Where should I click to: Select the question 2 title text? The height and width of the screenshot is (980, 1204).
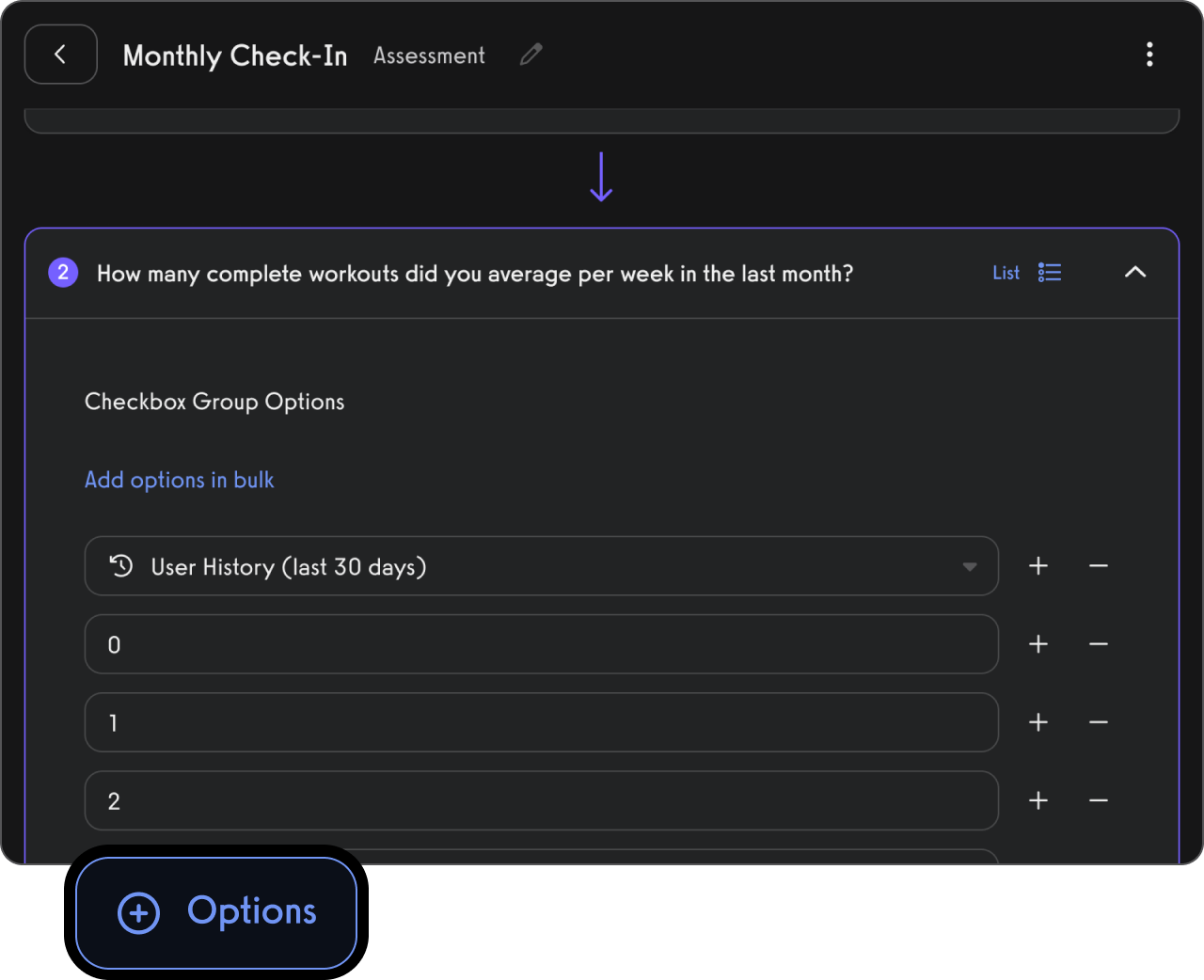475,274
